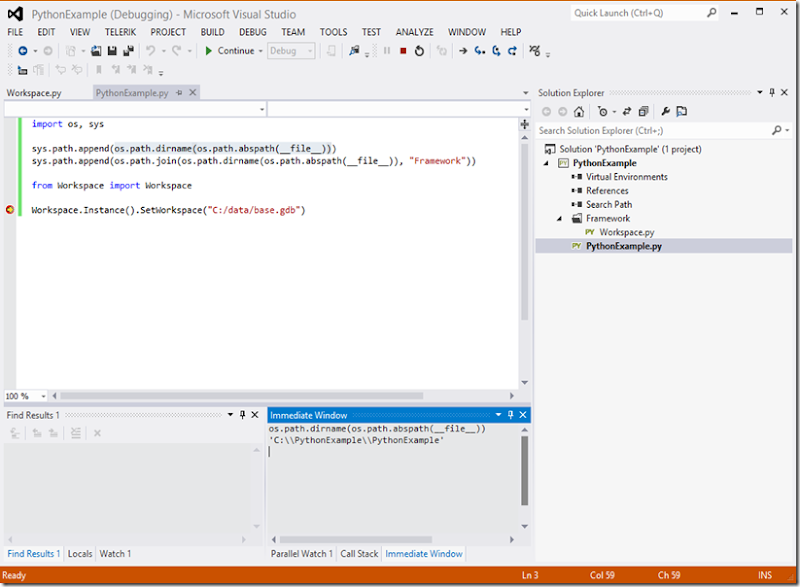This screenshot has width=800, height=587.
Task: Click the Solution Explorer Home icon
Action: pyautogui.click(x=579, y=111)
